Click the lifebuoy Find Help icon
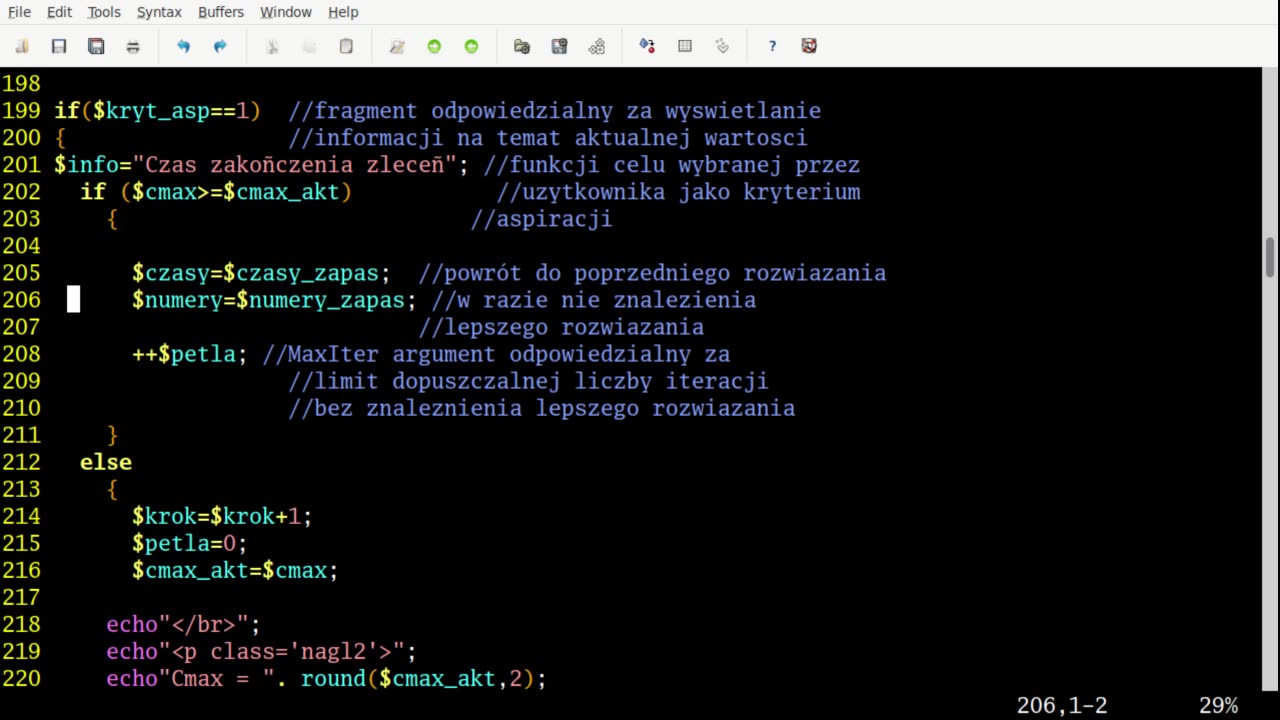This screenshot has width=1280, height=720. click(x=809, y=46)
